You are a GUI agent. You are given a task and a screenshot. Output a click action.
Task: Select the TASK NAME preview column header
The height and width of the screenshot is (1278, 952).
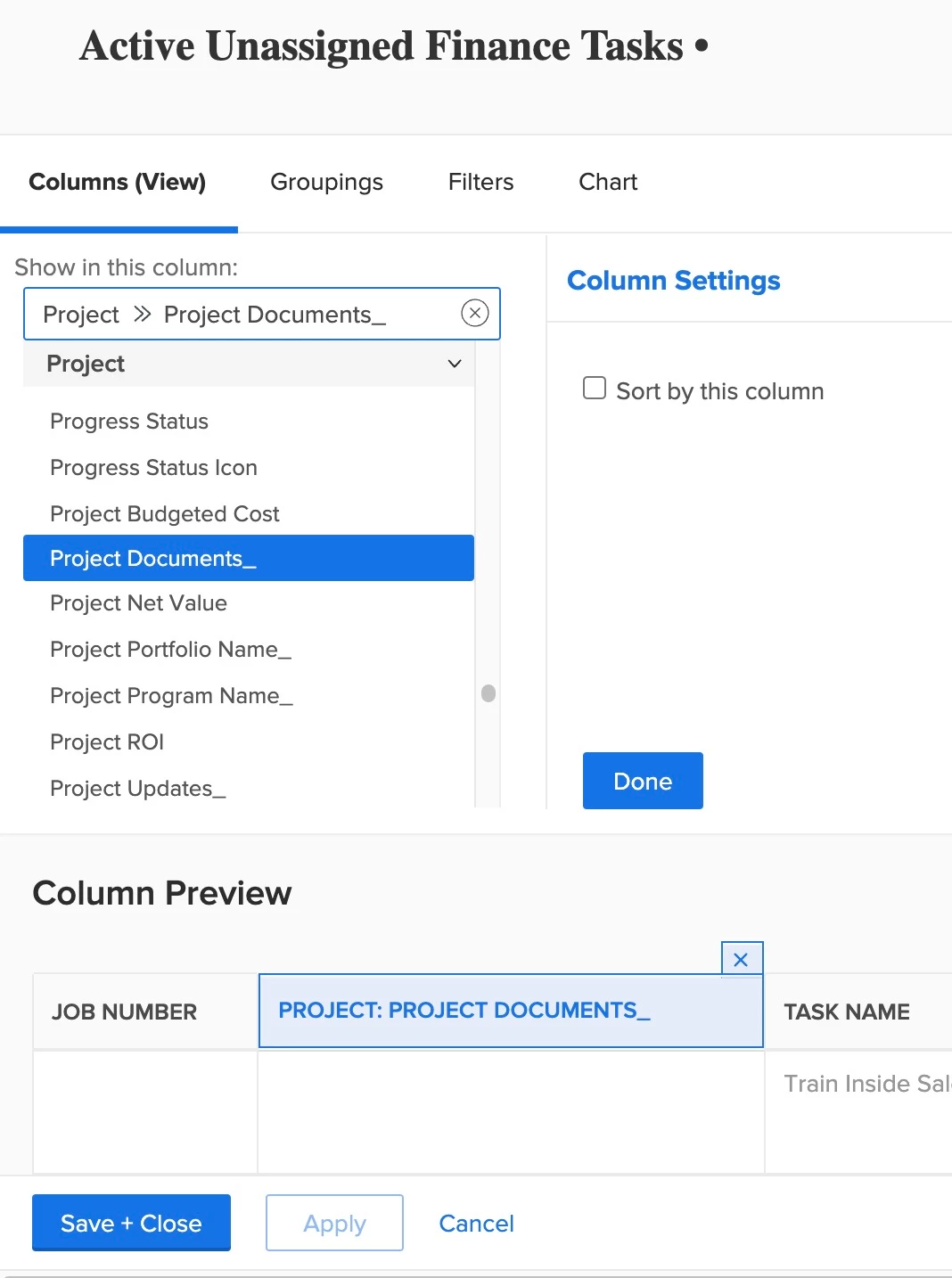coord(847,1012)
